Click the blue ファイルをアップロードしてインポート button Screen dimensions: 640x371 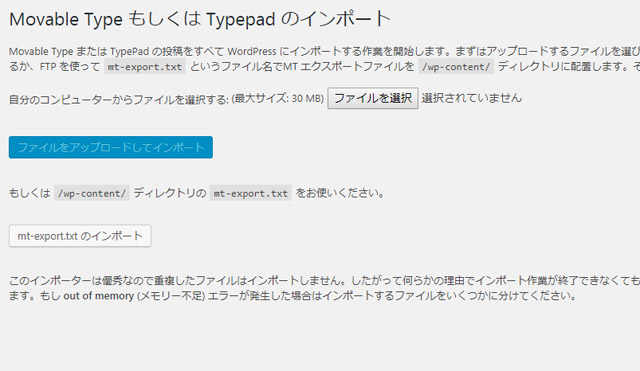point(111,147)
